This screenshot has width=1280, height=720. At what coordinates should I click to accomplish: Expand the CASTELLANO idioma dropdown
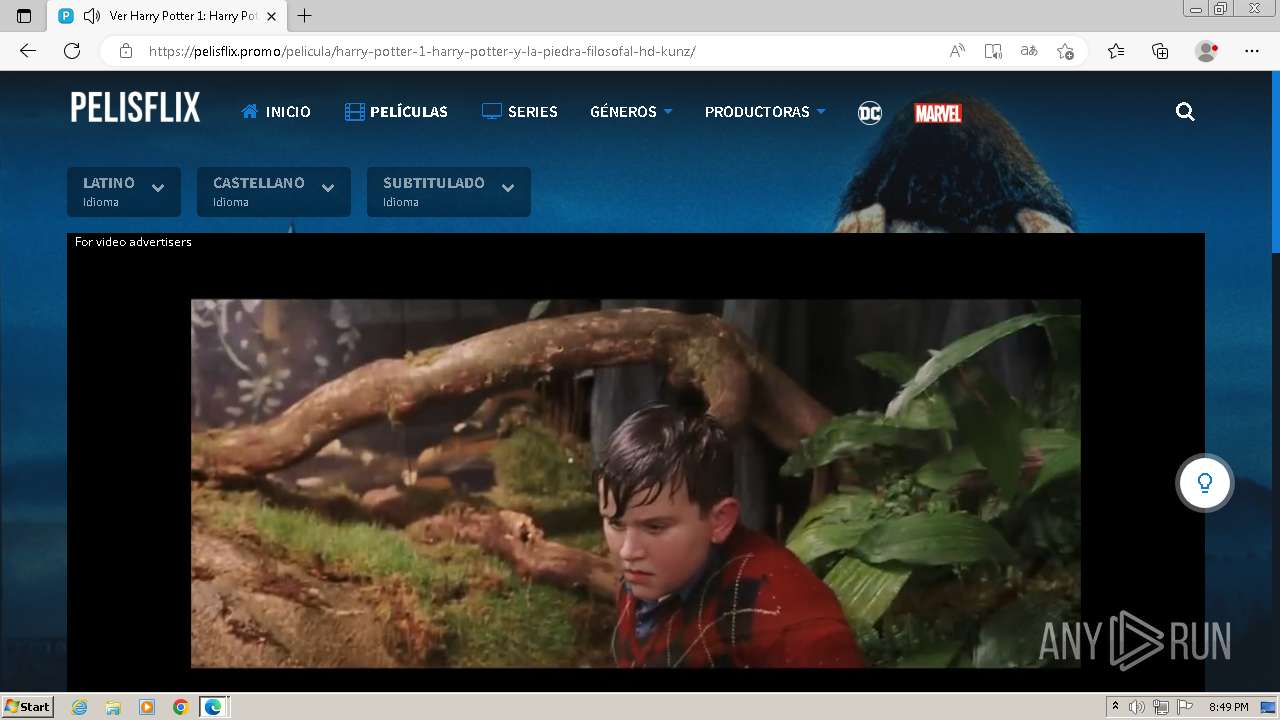click(x=274, y=192)
